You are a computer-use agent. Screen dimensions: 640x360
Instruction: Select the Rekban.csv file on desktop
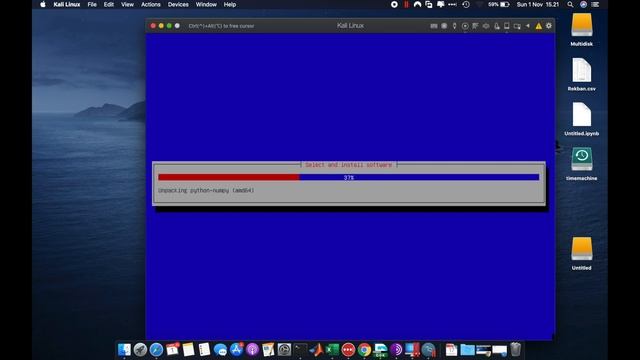582,74
